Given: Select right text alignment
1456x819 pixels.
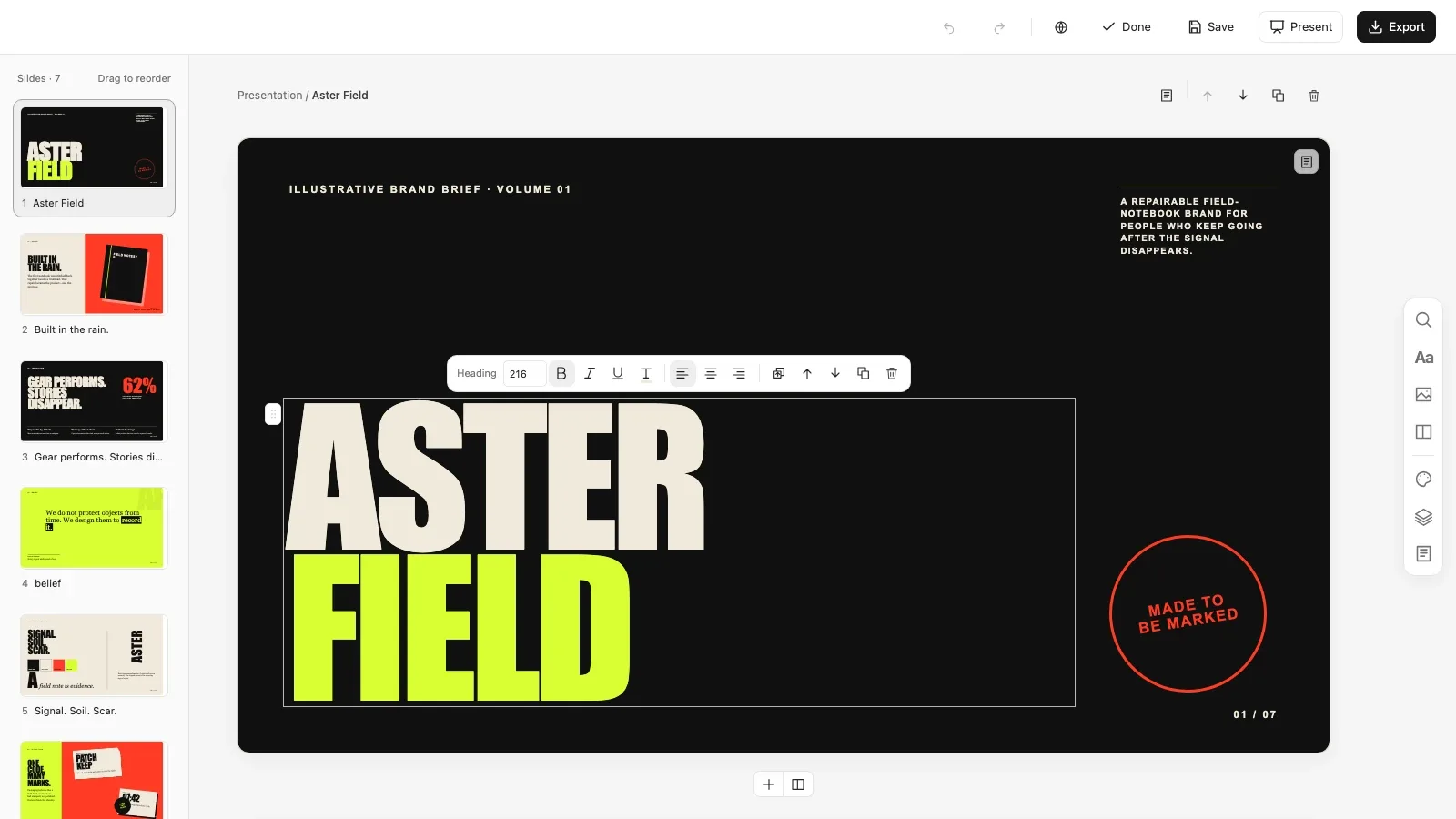Looking at the screenshot, I should (739, 374).
